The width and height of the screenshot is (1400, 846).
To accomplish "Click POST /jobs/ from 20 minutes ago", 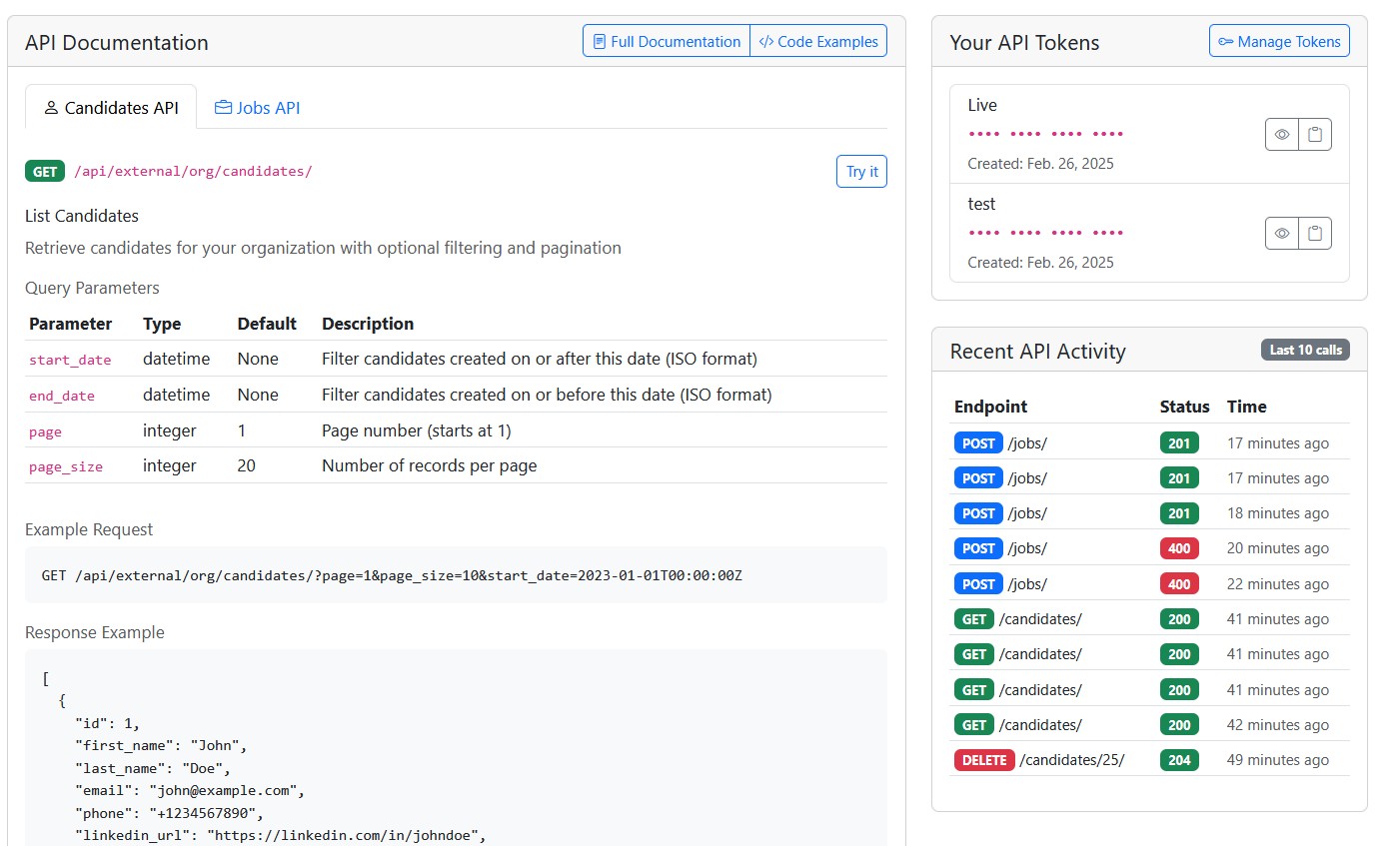I will [1149, 548].
